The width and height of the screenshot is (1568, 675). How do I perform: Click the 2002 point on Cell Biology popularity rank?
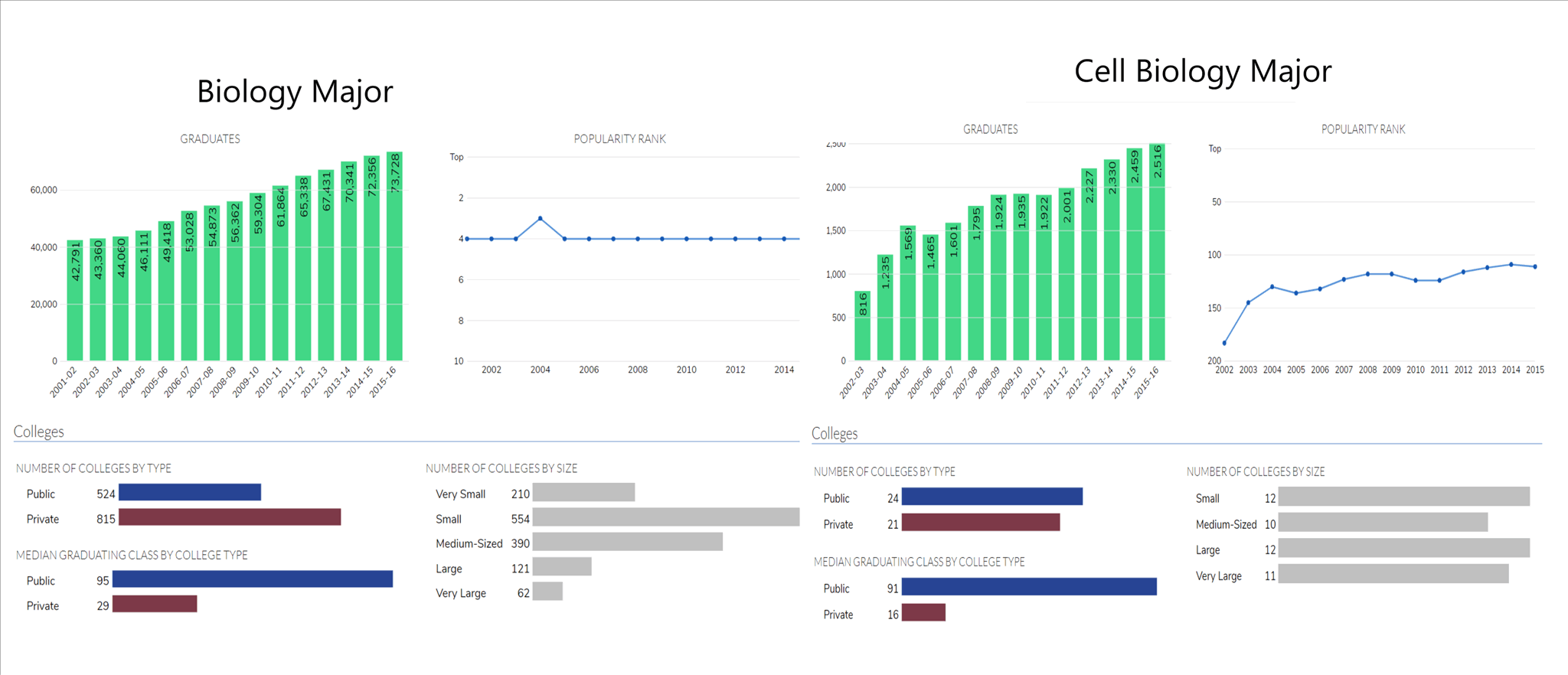(x=1224, y=343)
